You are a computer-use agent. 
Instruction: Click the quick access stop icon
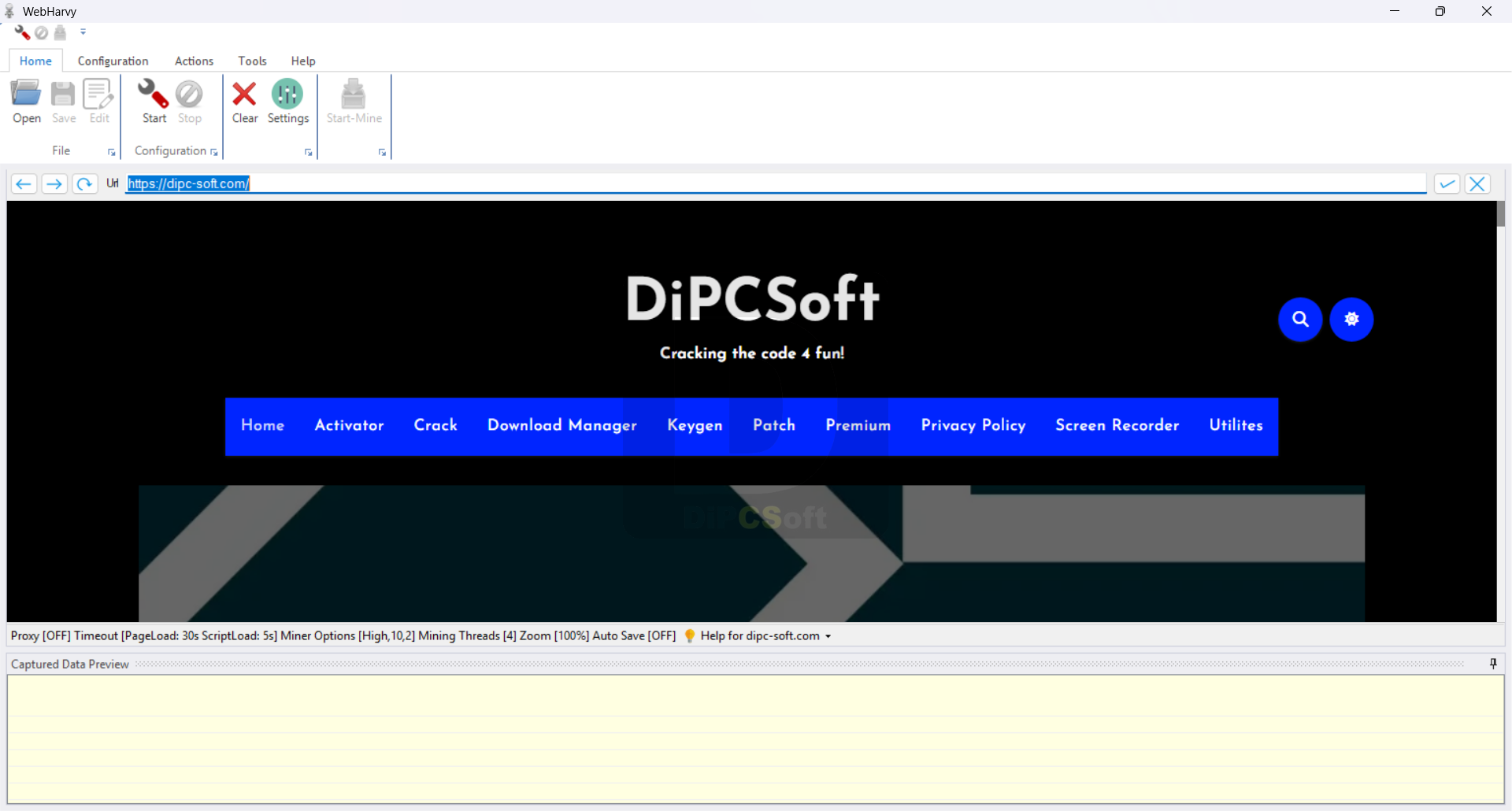point(42,32)
